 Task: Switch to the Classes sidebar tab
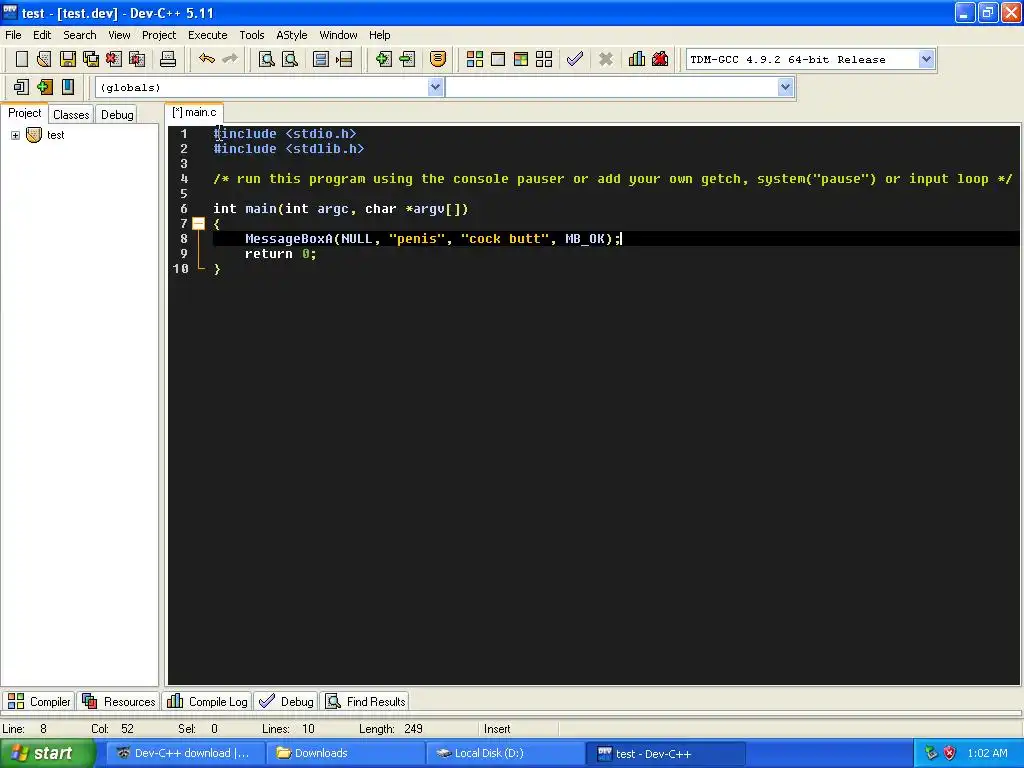(71, 114)
